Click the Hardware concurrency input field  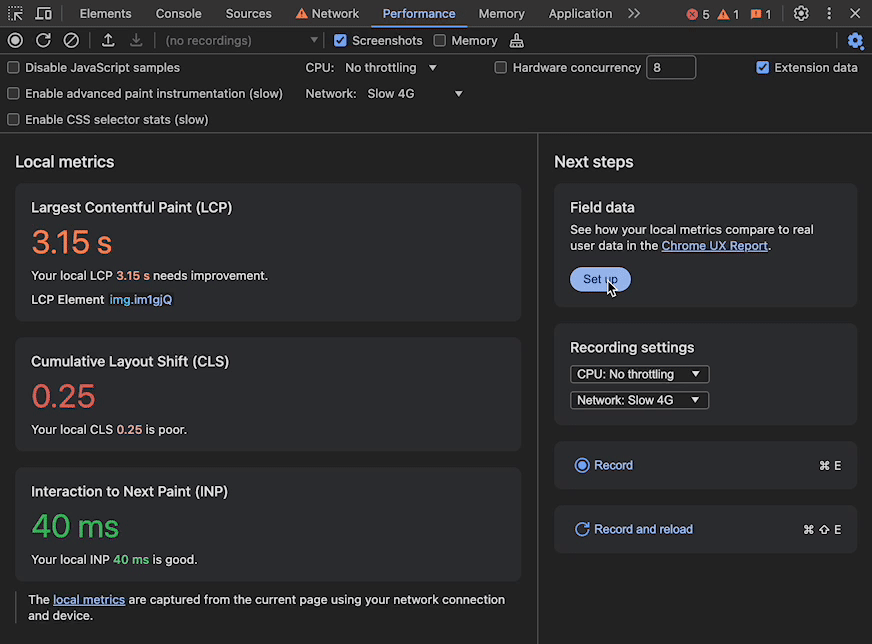[x=671, y=67]
